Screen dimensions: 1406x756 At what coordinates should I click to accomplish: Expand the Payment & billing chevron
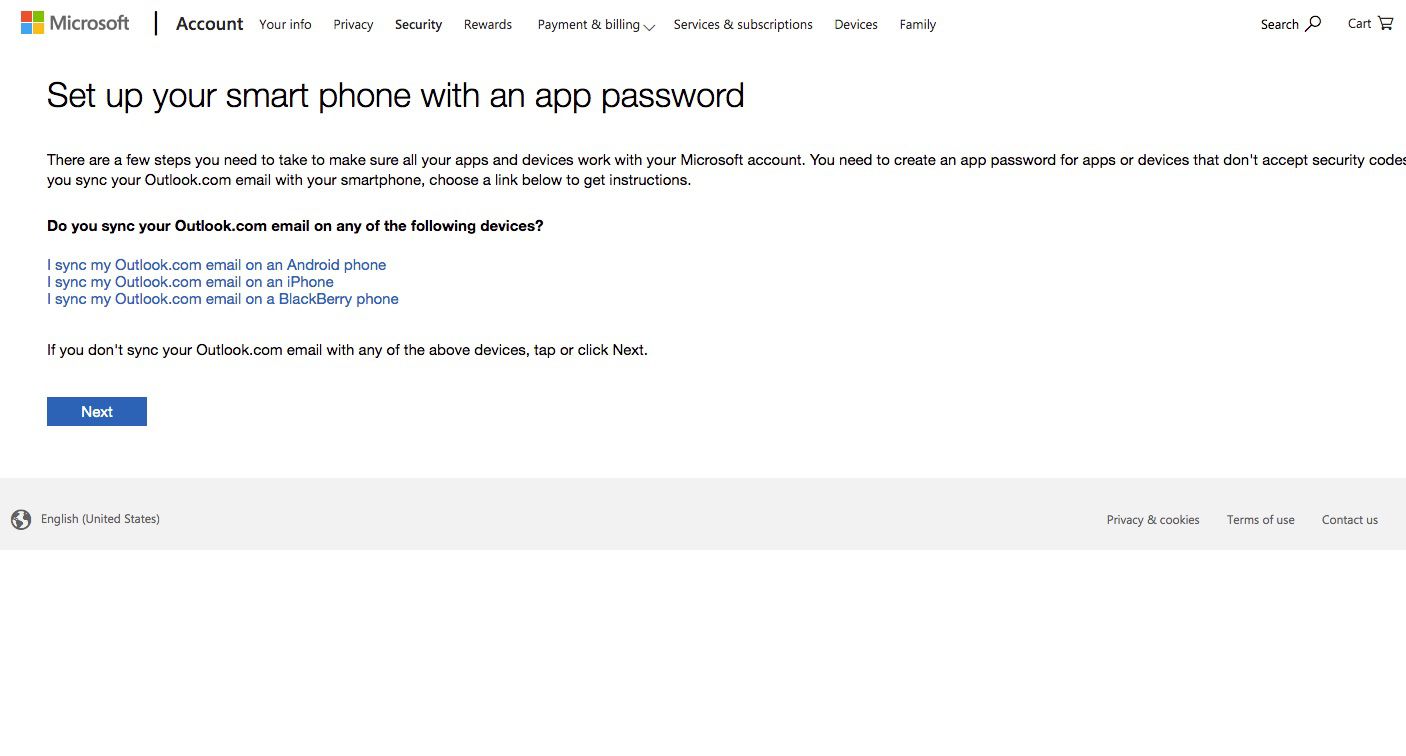(649, 27)
